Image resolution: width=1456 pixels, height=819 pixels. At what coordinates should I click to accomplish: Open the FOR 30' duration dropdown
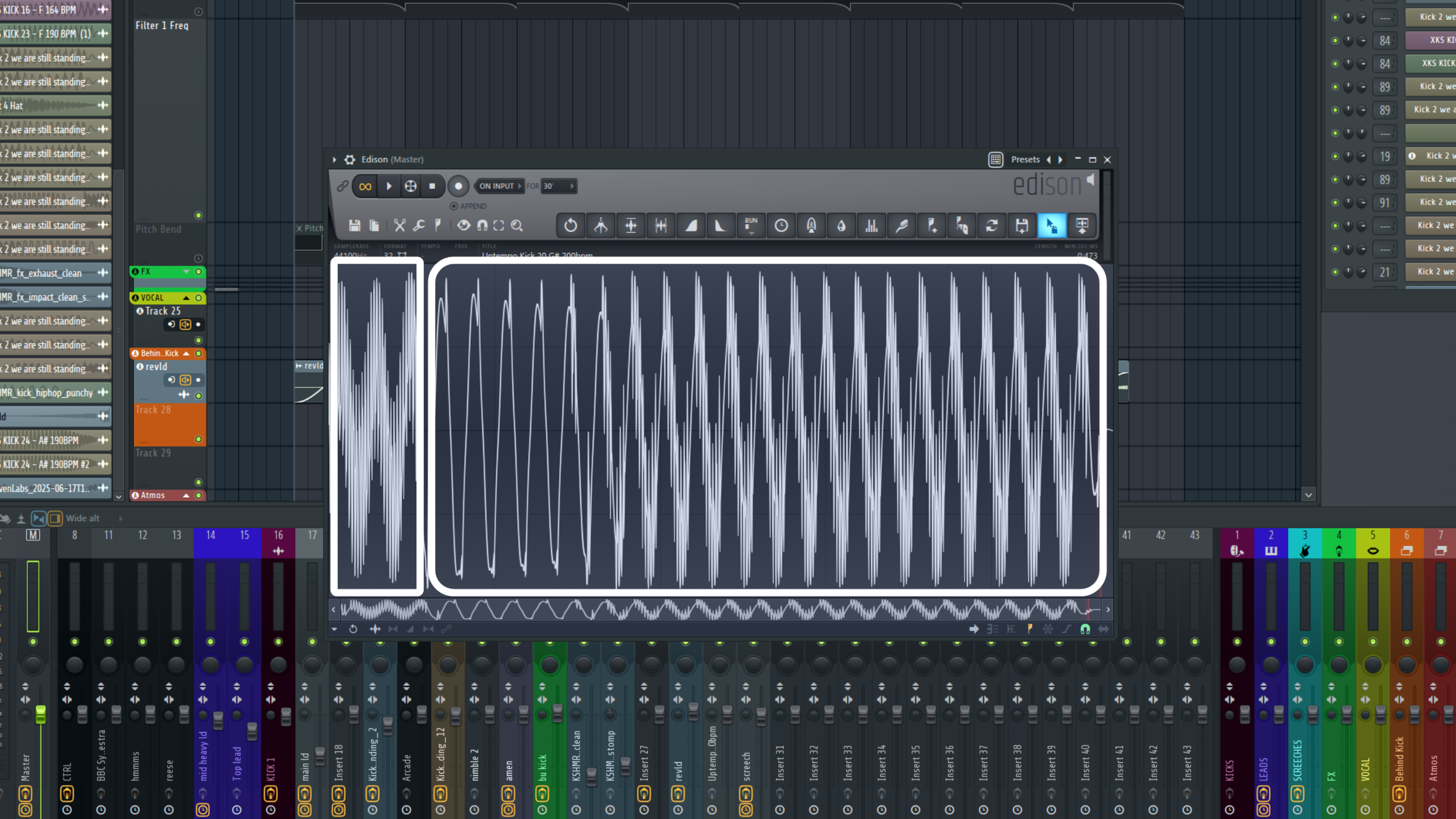(x=558, y=186)
